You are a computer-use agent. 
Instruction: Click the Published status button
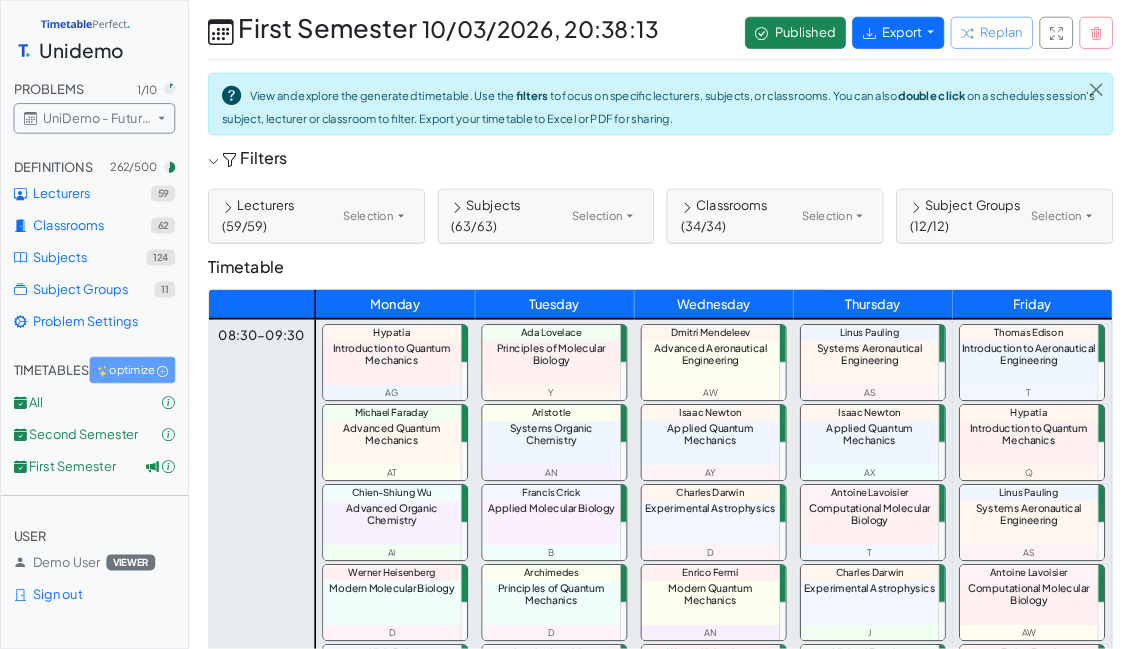coord(795,33)
